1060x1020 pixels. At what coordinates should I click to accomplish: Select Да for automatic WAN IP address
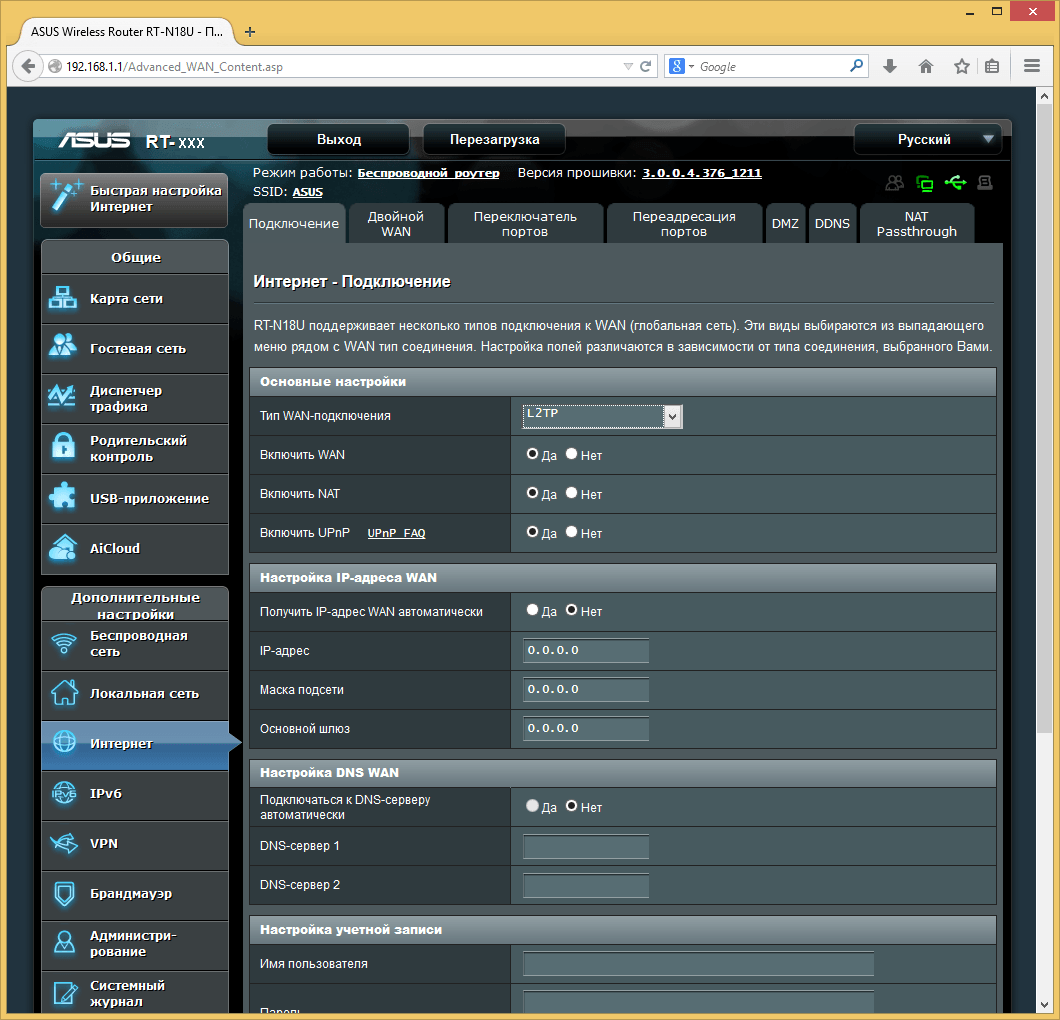click(x=532, y=610)
